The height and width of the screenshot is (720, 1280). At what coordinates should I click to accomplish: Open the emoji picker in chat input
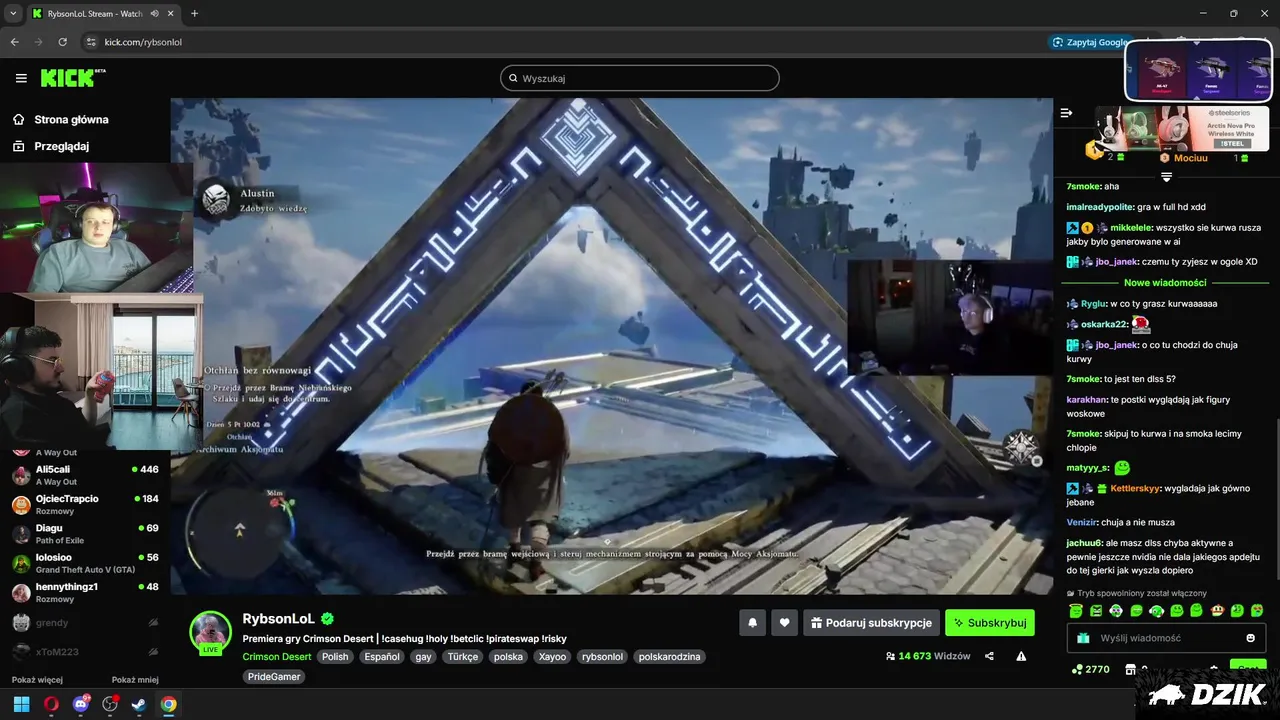coord(1250,638)
